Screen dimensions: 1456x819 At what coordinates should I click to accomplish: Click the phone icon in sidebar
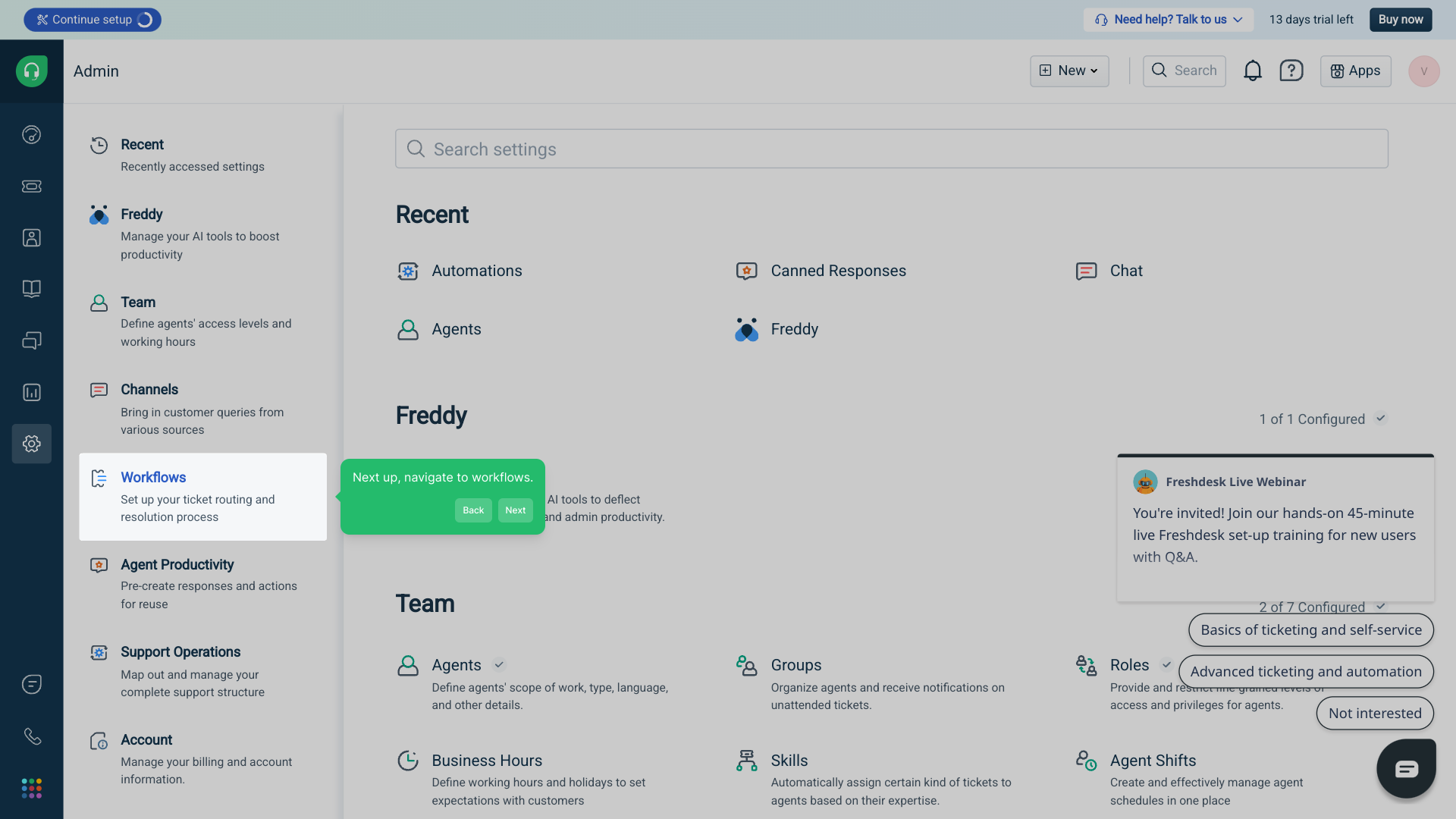pos(32,736)
